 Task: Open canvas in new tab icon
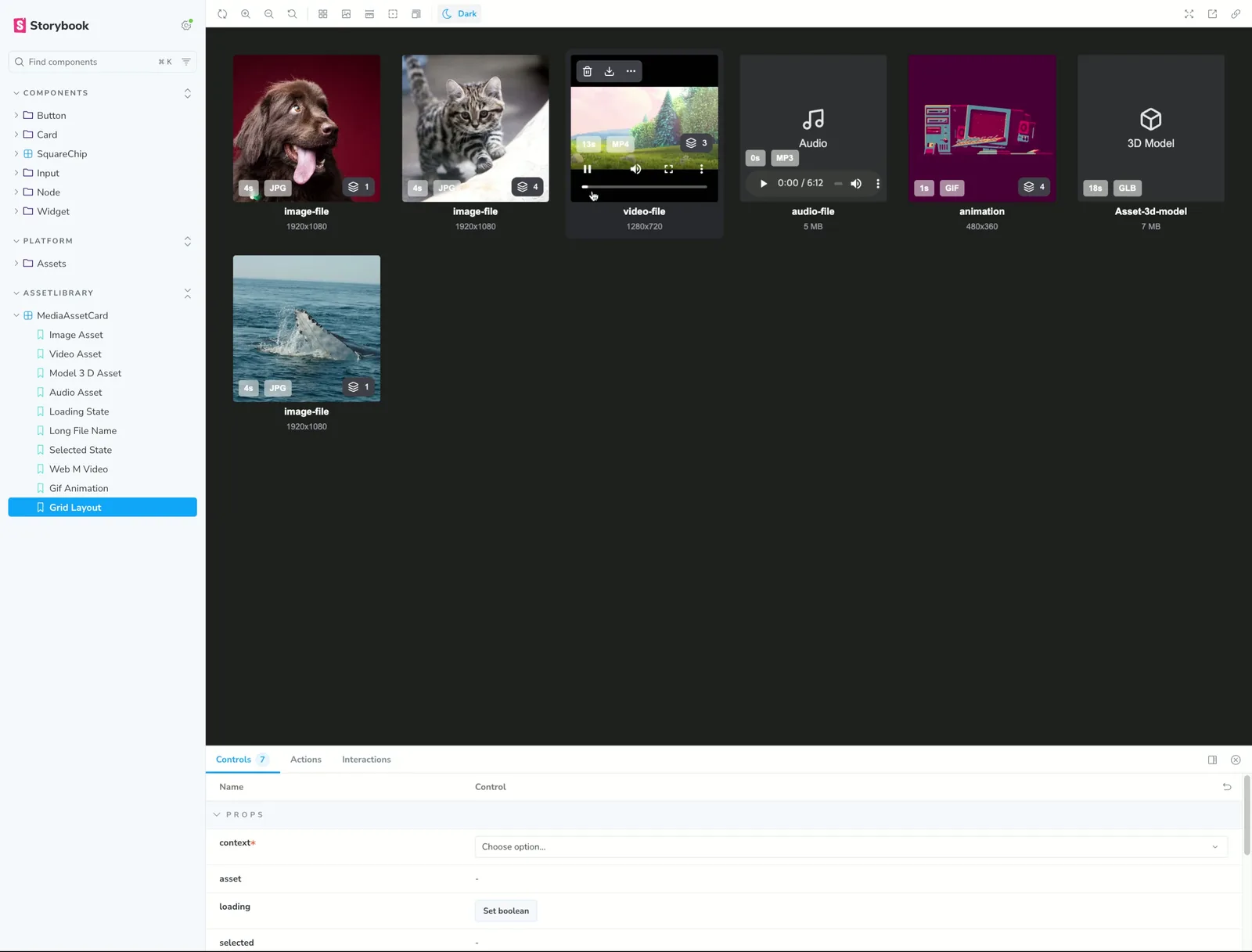click(x=1212, y=14)
